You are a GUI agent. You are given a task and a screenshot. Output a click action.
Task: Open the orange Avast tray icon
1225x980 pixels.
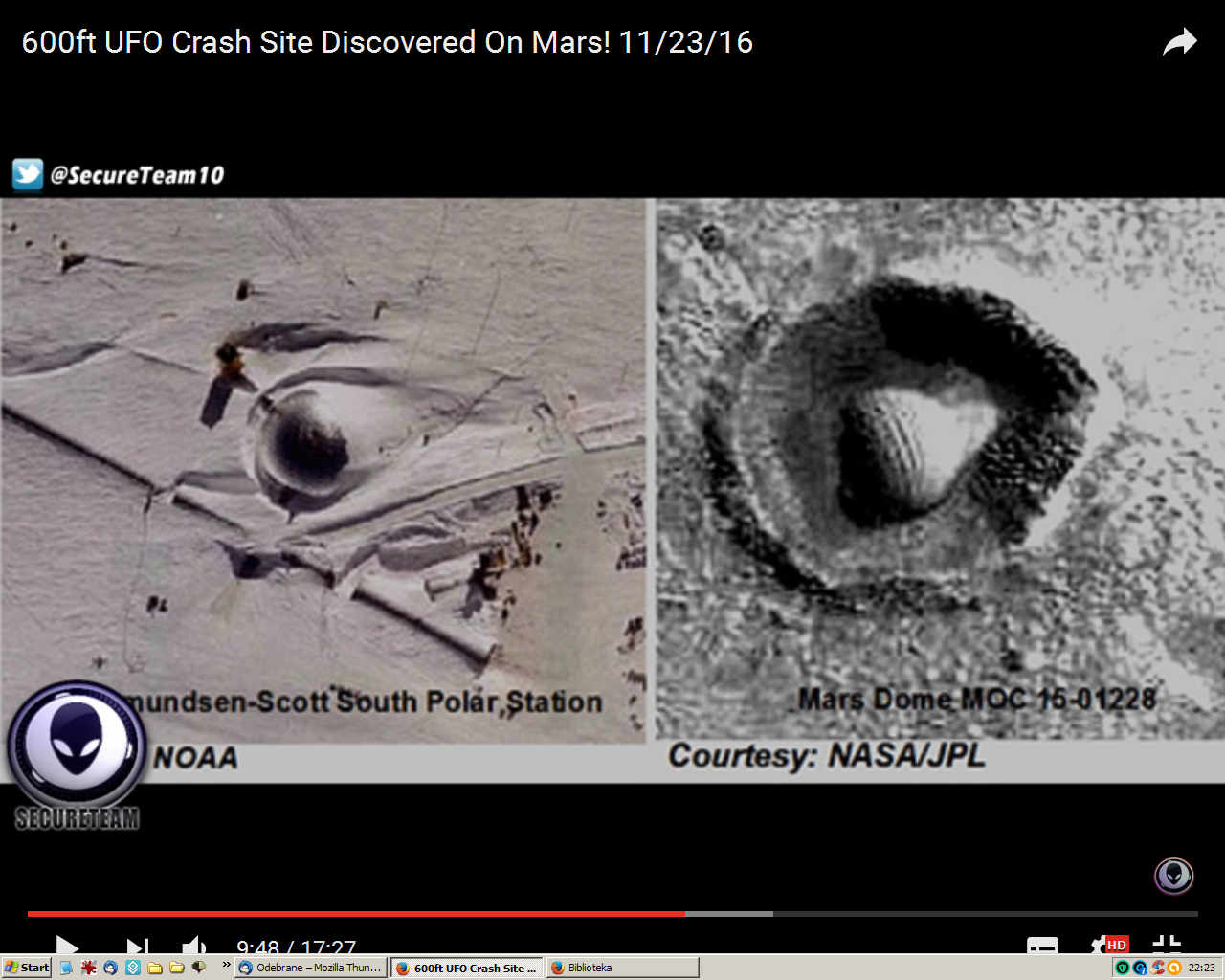coord(1173,969)
